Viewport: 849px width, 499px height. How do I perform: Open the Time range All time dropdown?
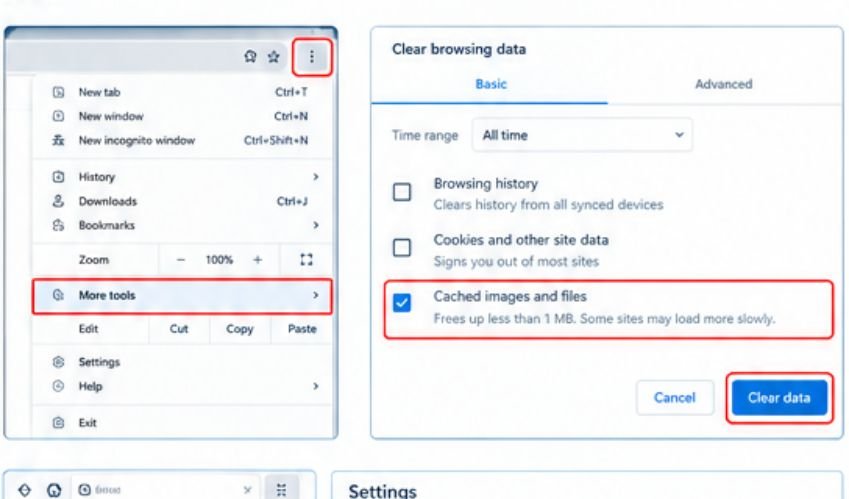(x=582, y=135)
